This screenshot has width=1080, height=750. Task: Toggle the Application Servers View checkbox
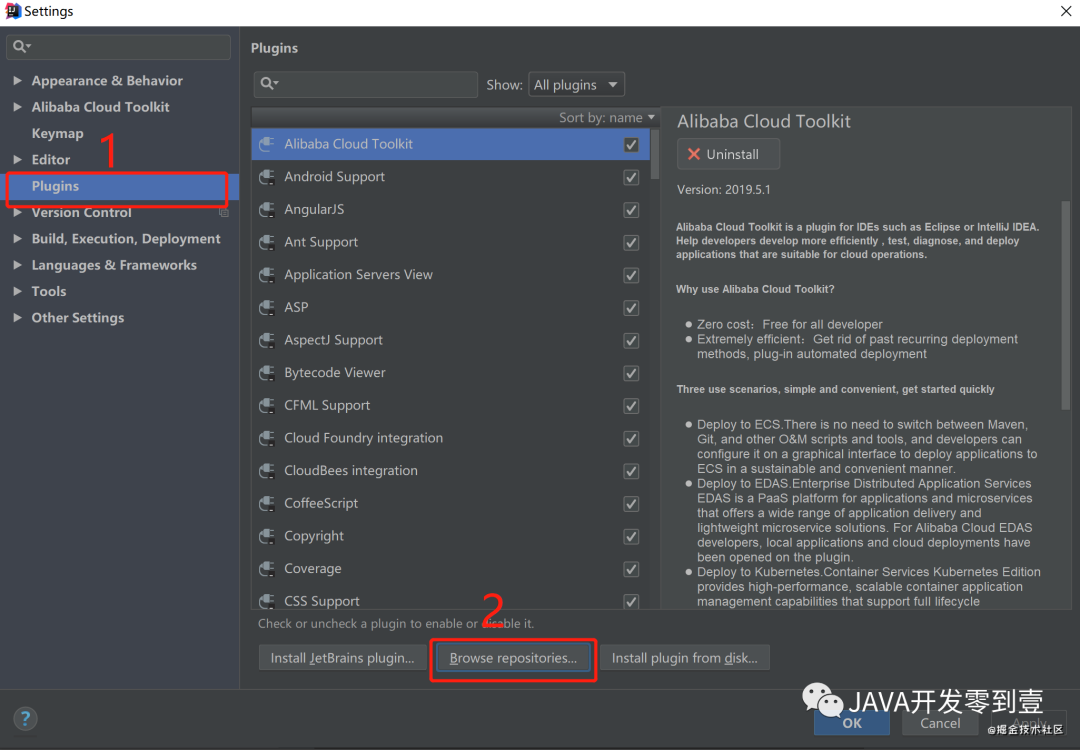pyautogui.click(x=631, y=275)
